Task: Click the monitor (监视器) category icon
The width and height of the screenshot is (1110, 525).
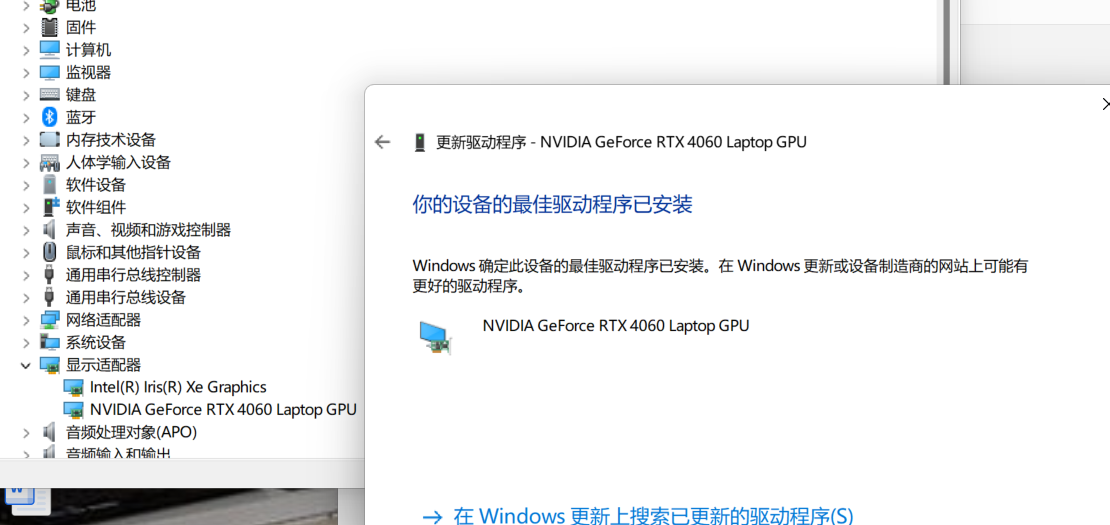Action: 50,72
